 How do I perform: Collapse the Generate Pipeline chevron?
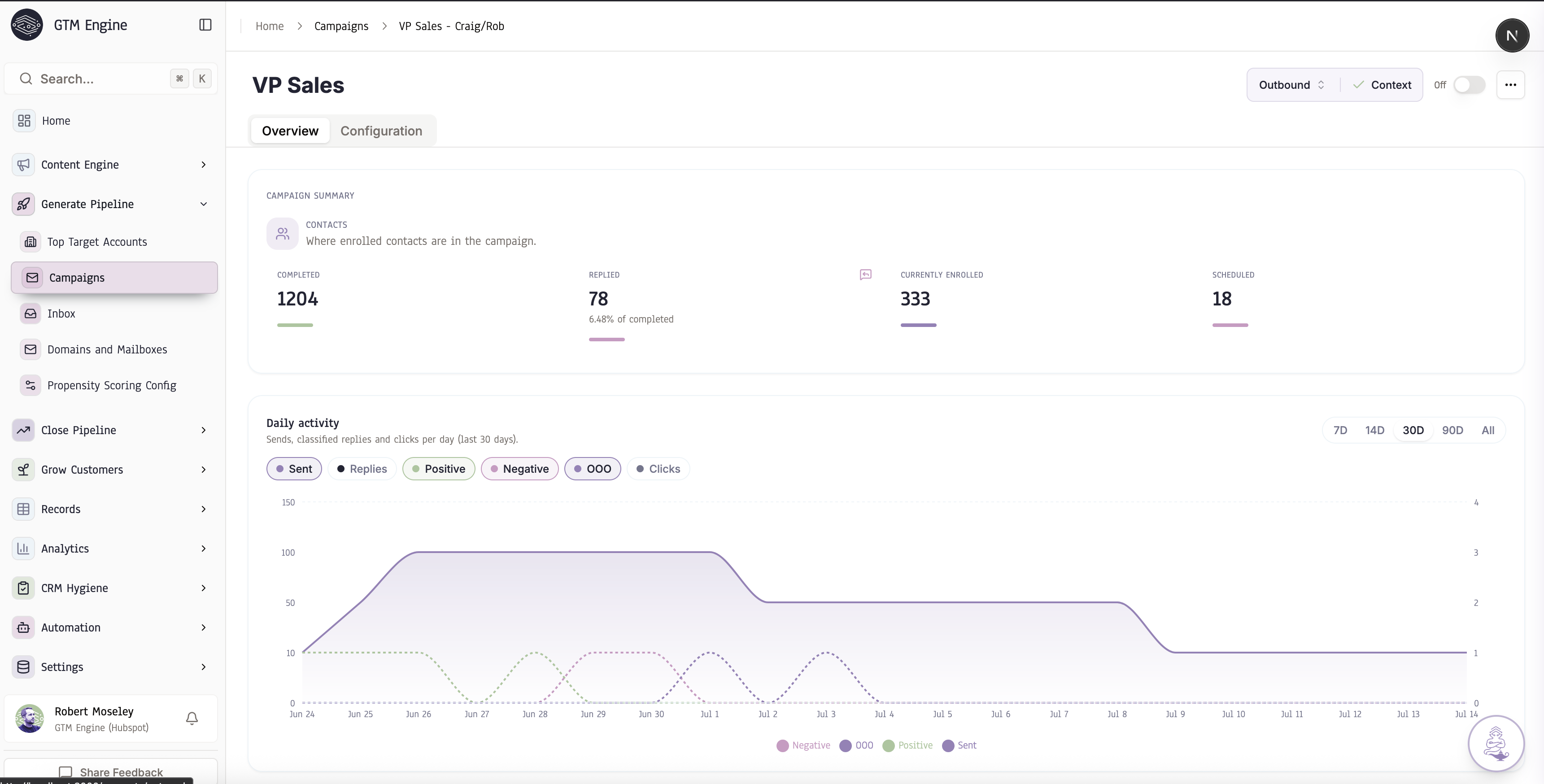(204, 205)
